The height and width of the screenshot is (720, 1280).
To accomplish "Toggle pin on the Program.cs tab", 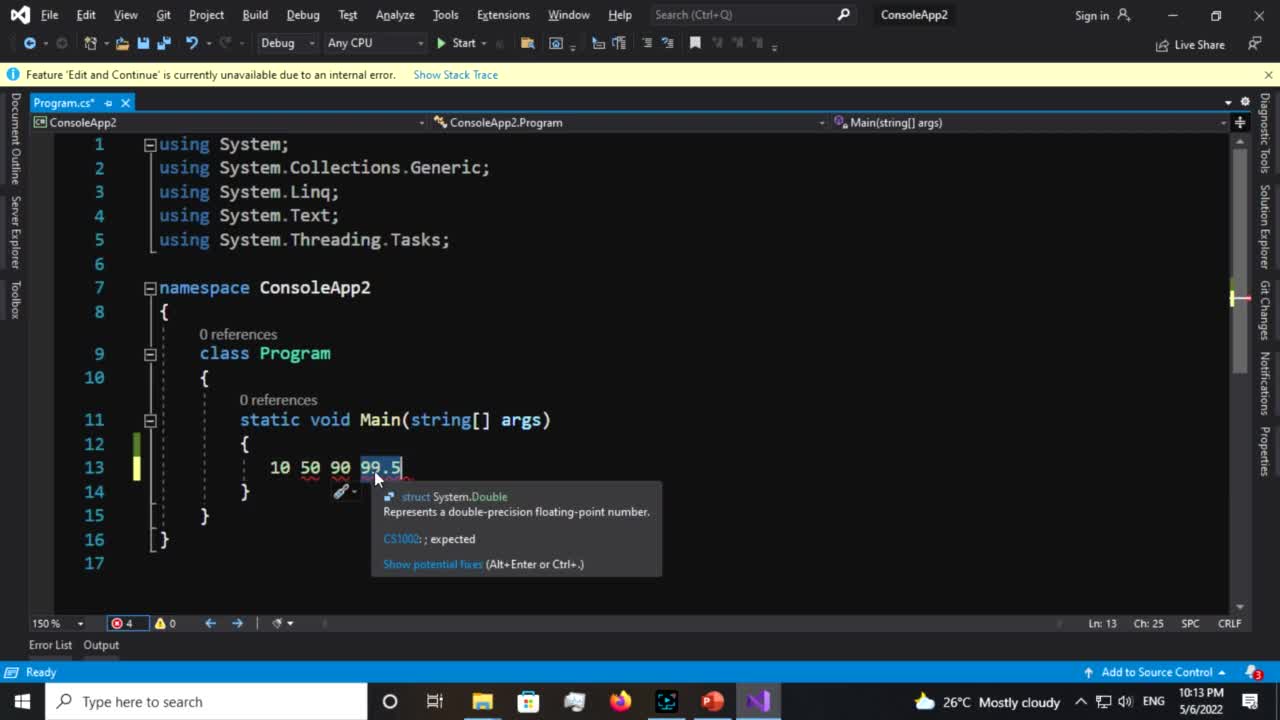I will tap(108, 103).
